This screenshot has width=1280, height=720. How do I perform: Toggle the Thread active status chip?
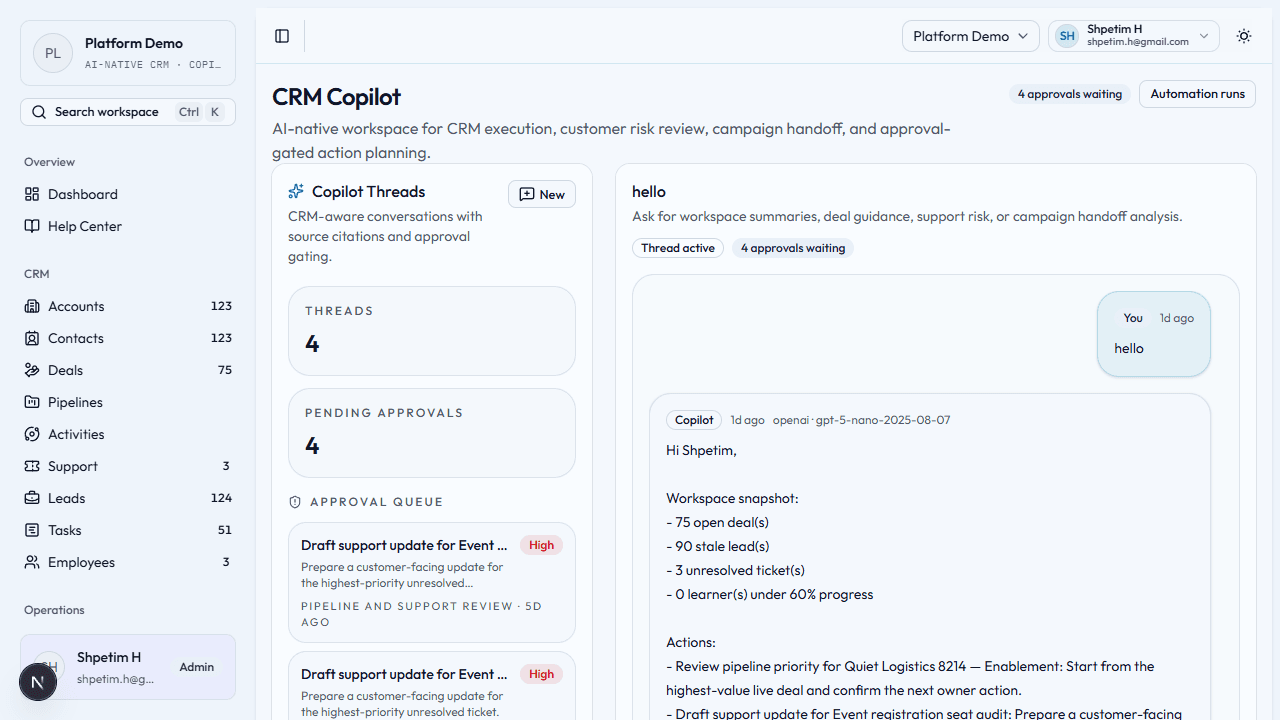tap(678, 248)
